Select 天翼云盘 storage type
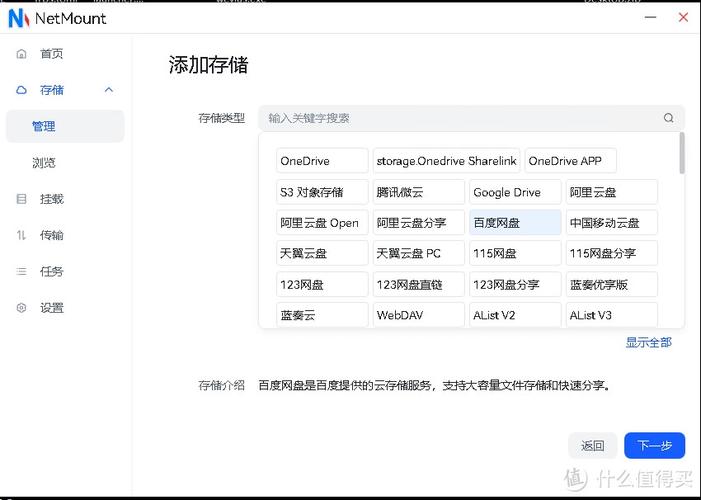Image resolution: width=701 pixels, height=500 pixels. [x=322, y=254]
